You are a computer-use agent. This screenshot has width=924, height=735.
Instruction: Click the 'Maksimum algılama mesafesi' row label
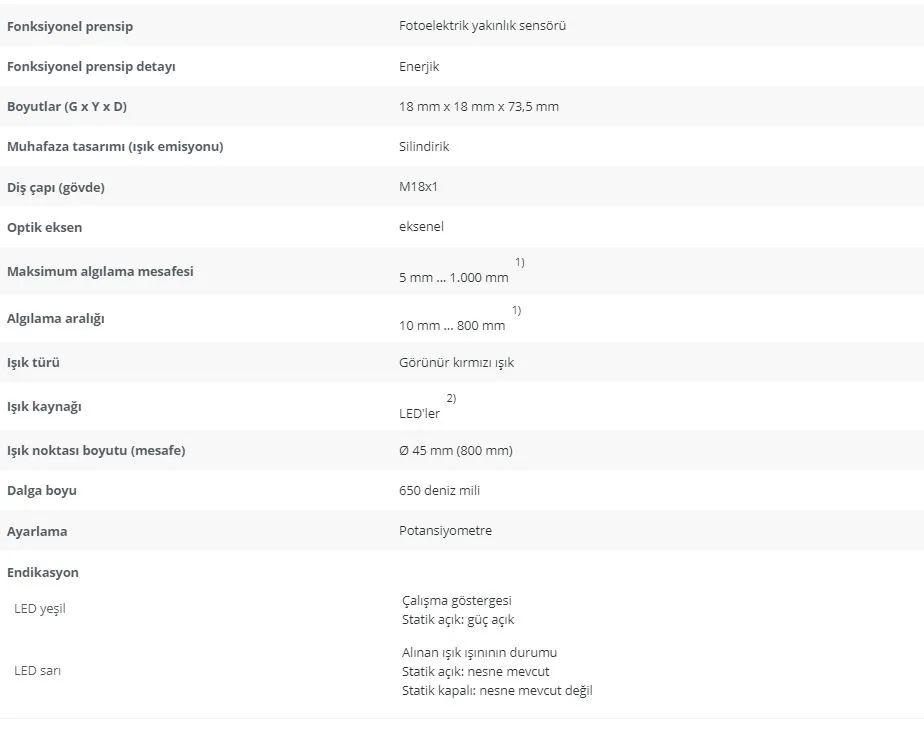tap(100, 272)
